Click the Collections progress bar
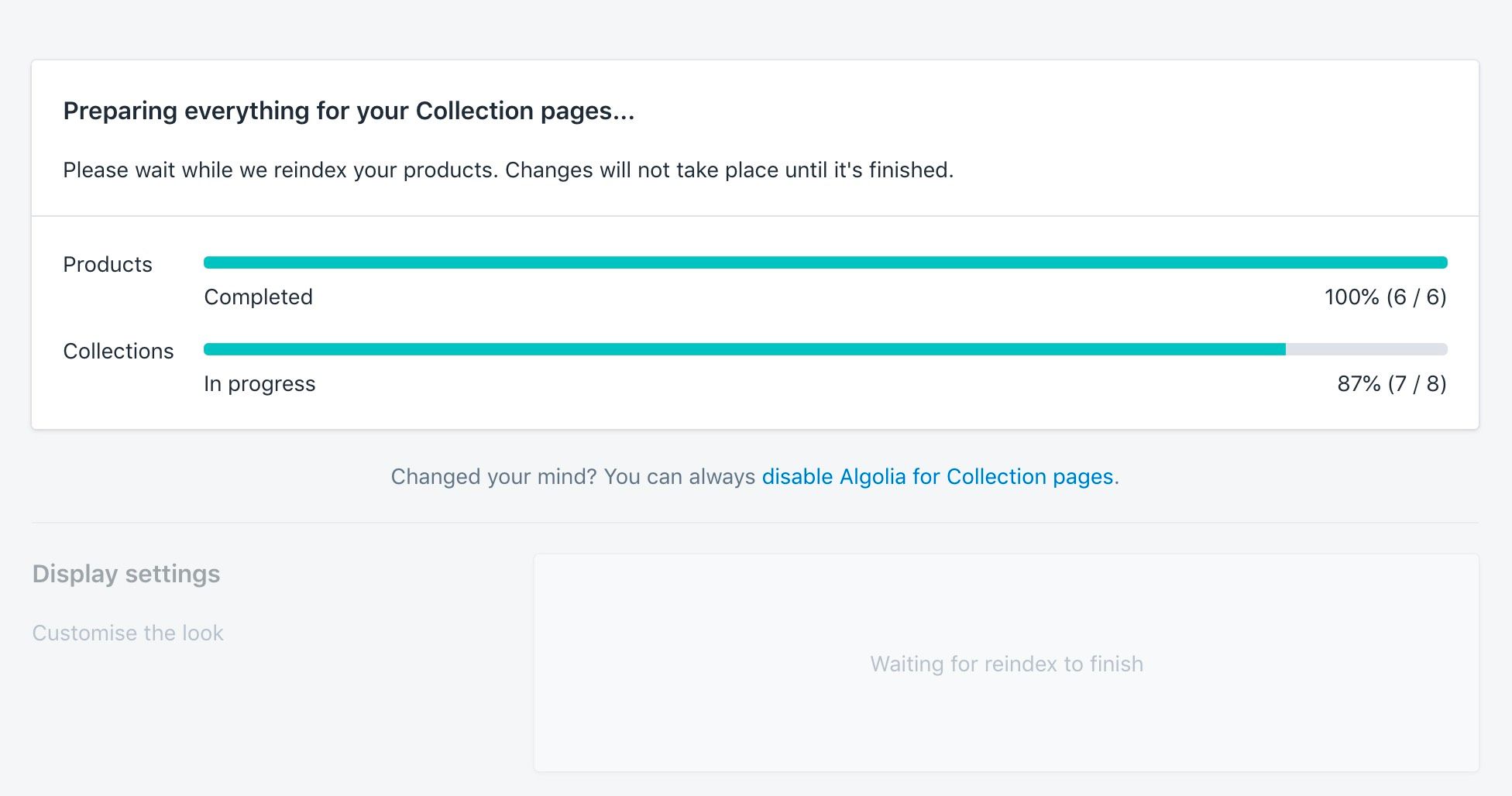1512x796 pixels. (x=697, y=349)
